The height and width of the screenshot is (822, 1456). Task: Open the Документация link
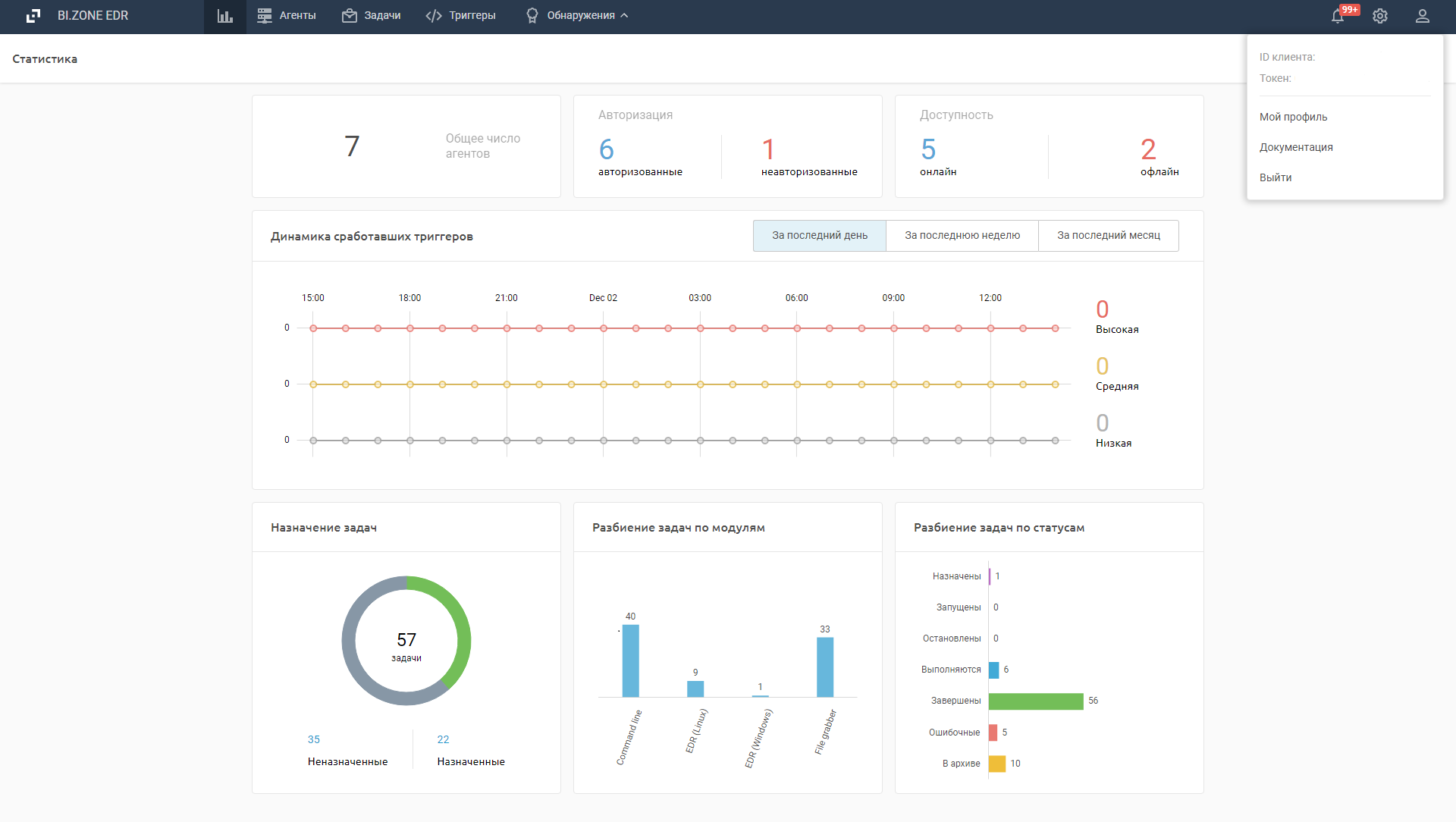(x=1295, y=147)
